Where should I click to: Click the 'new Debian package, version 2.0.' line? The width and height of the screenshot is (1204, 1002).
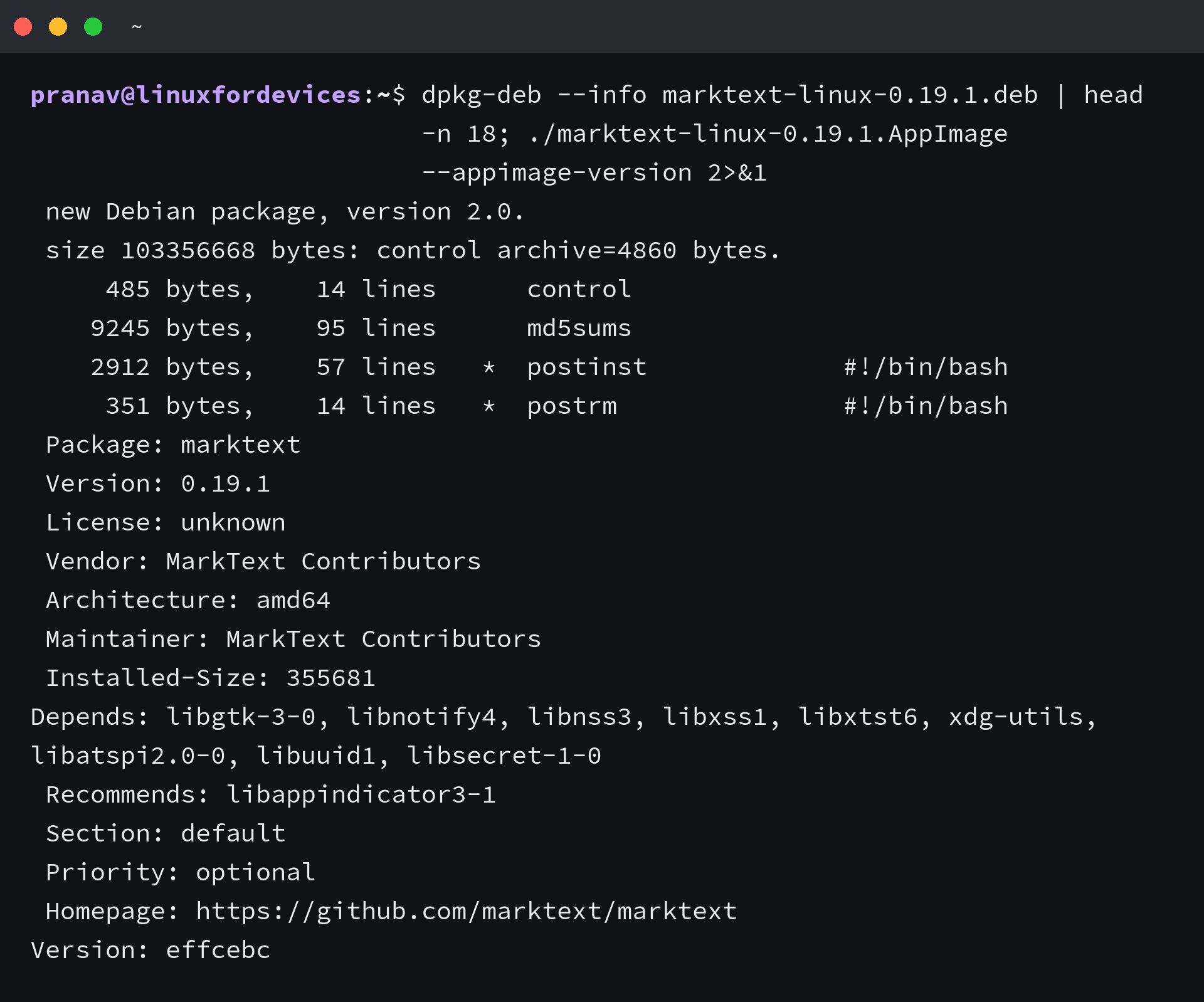tap(285, 212)
